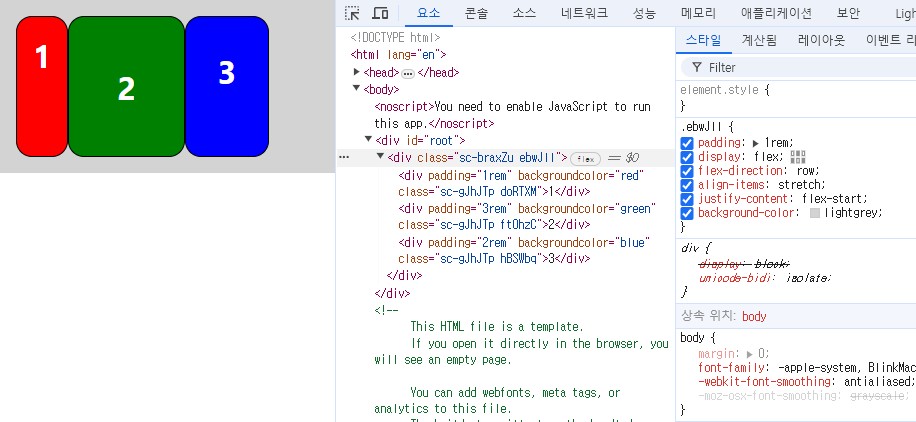Screen dimensions: 916x422
Task: Click the blue box labeled 3
Action: tap(227, 87)
